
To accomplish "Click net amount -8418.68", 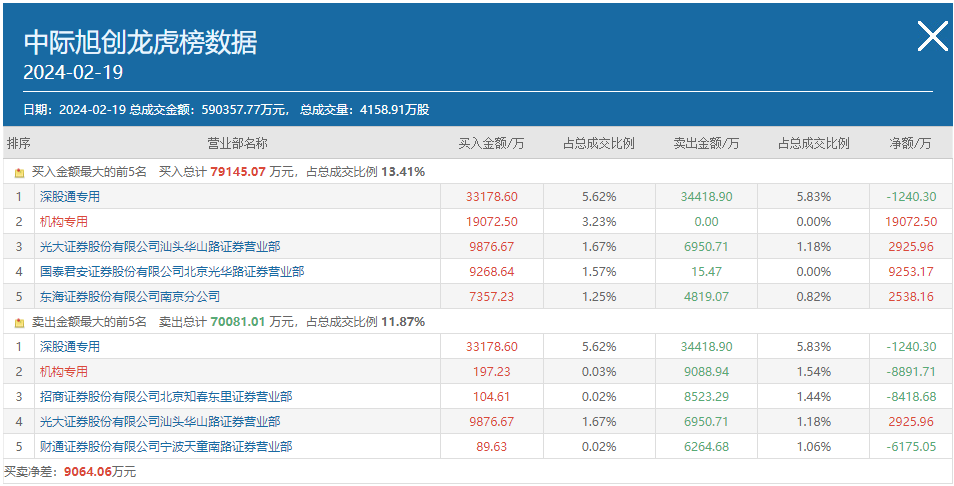I will (911, 397).
